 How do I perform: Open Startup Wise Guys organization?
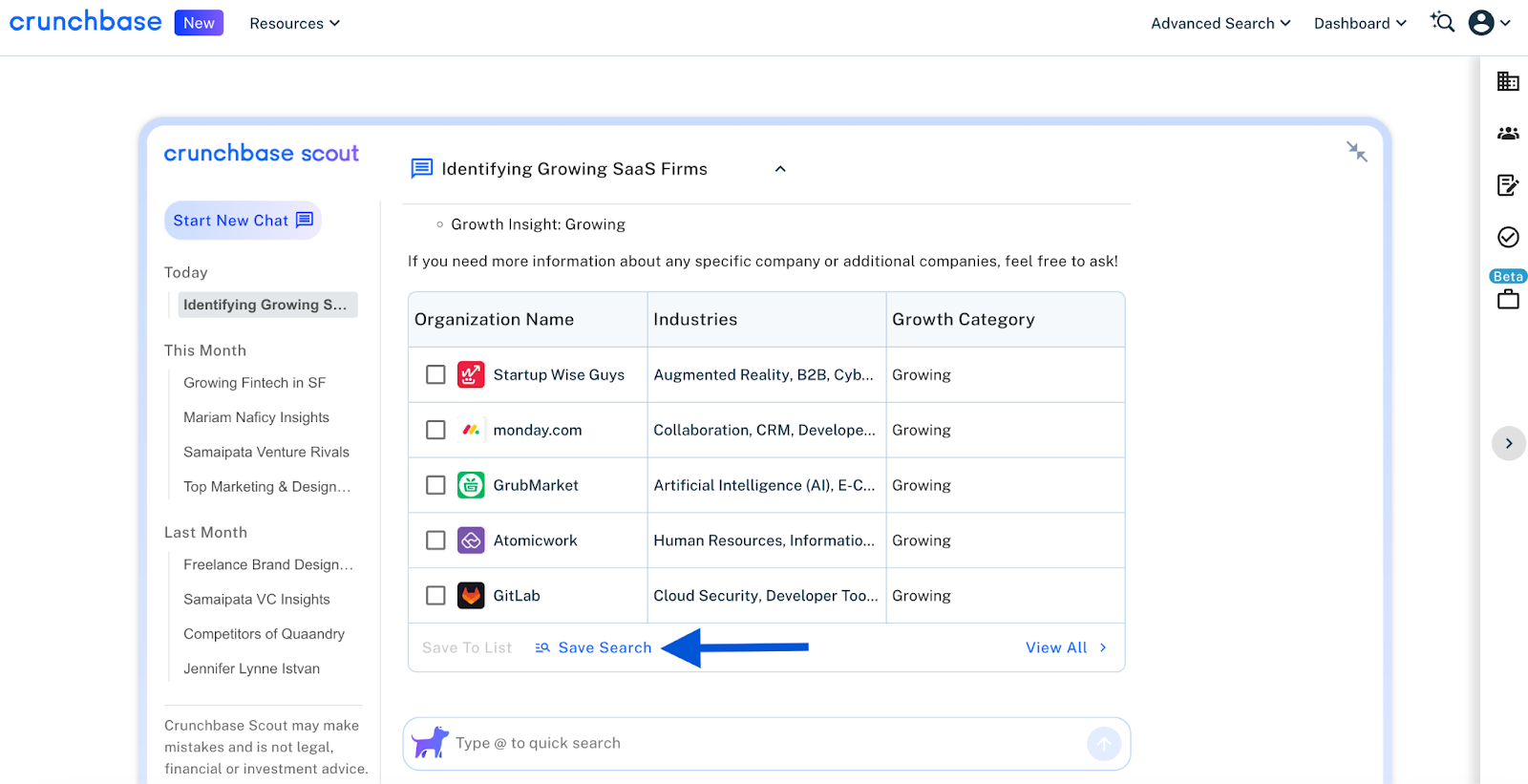[x=559, y=374]
